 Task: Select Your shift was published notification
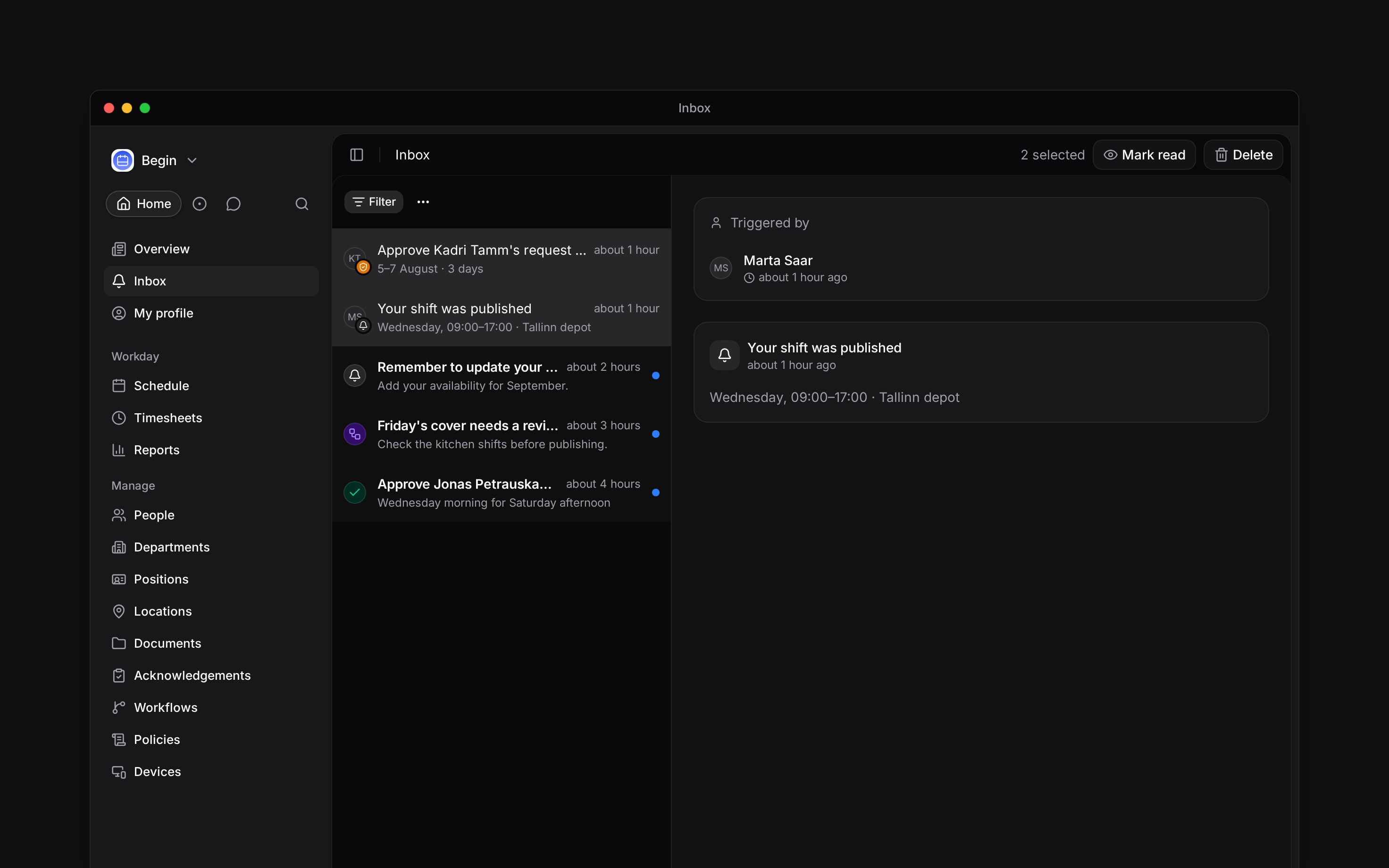[502, 317]
